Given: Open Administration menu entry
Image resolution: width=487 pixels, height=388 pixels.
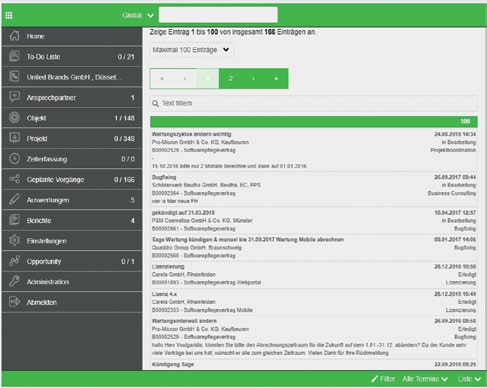Looking at the screenshot, I should click(72, 282).
